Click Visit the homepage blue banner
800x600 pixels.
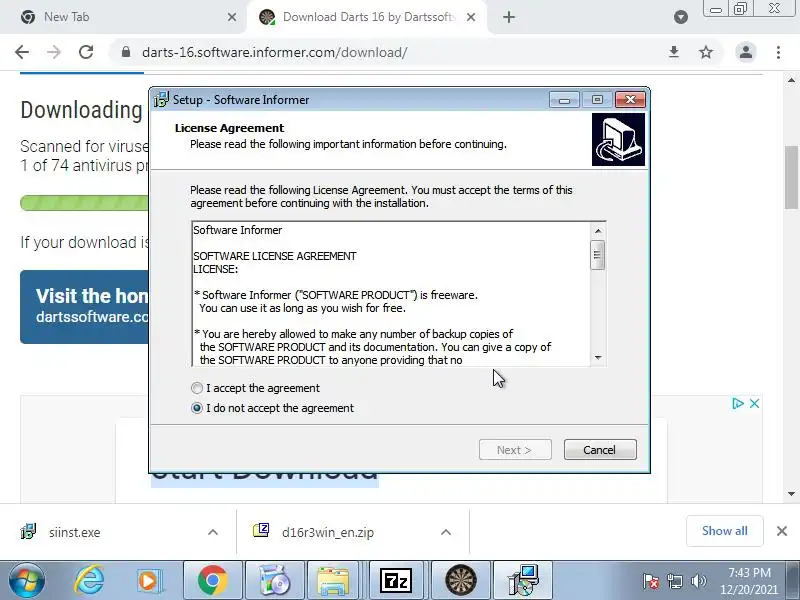click(84, 307)
